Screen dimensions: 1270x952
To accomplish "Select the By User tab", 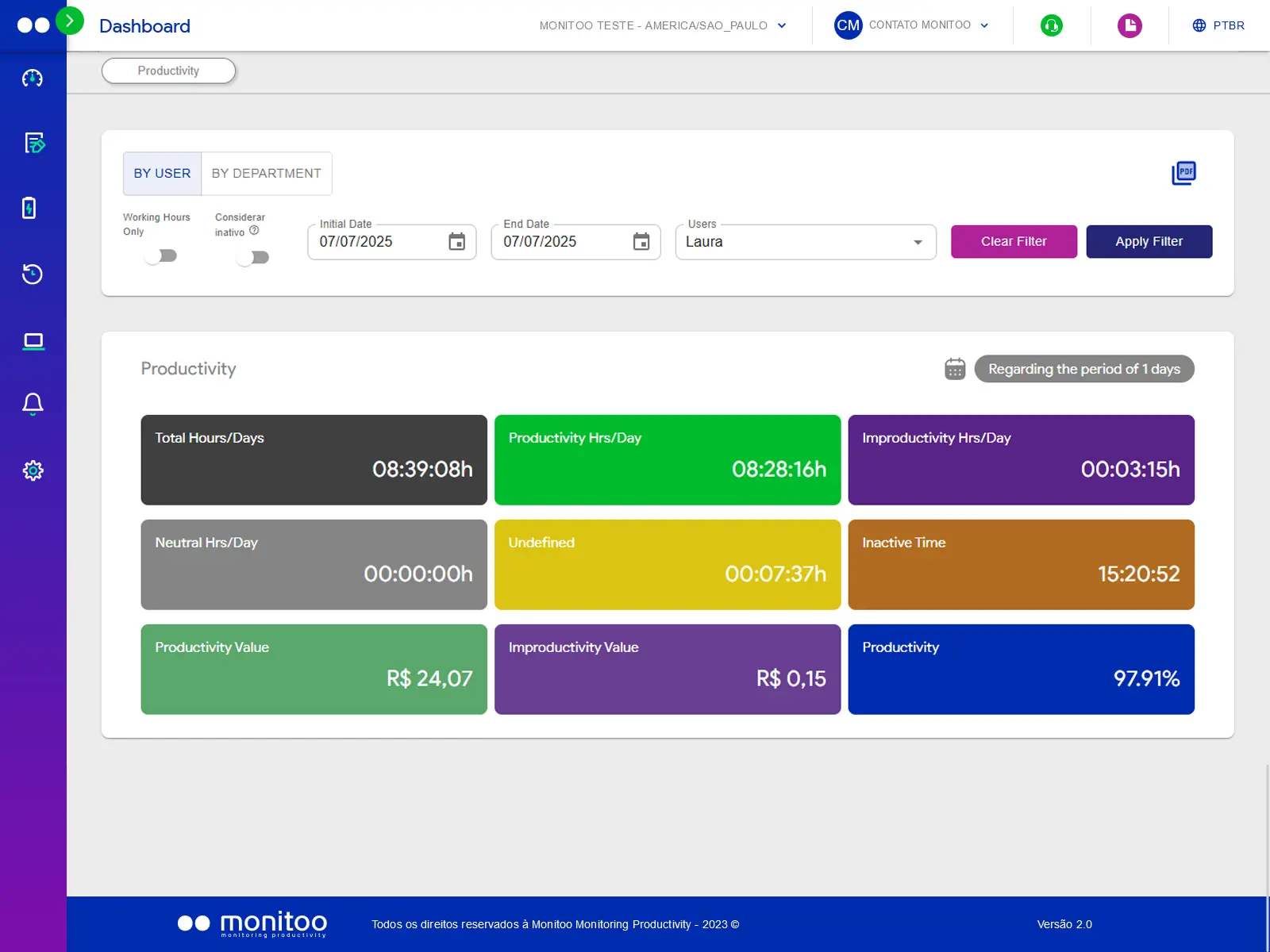I will 162,173.
